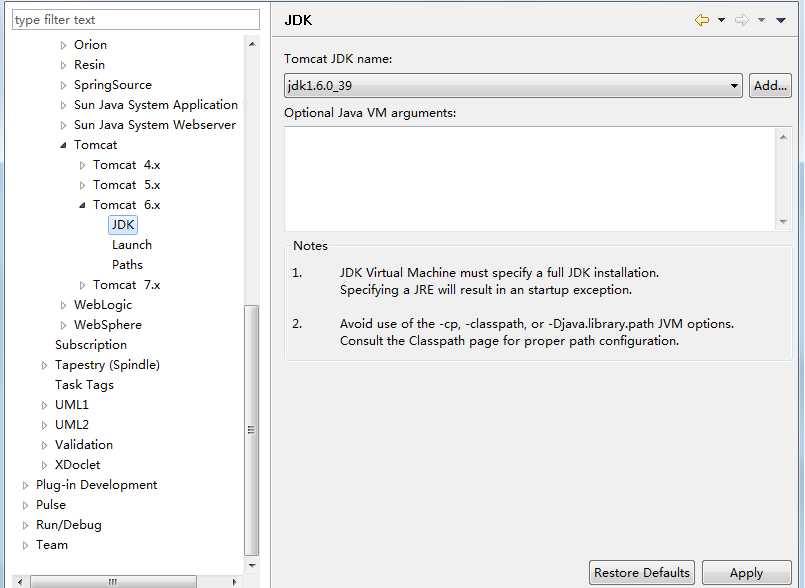This screenshot has height=588, width=805.
Task: Expand the WebLogic tree node
Action: point(63,306)
